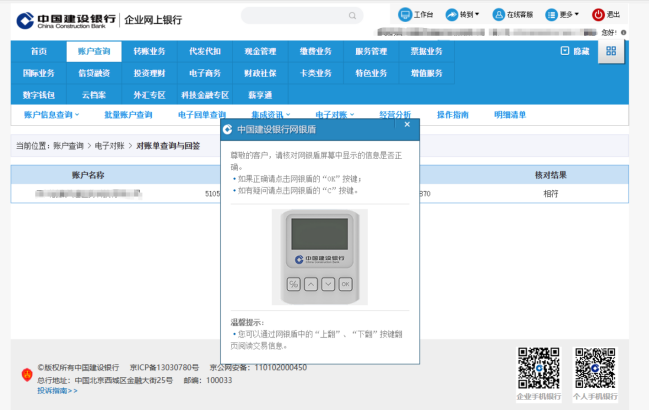Click the 账户查询 breadcrumb link

pos(68,146)
